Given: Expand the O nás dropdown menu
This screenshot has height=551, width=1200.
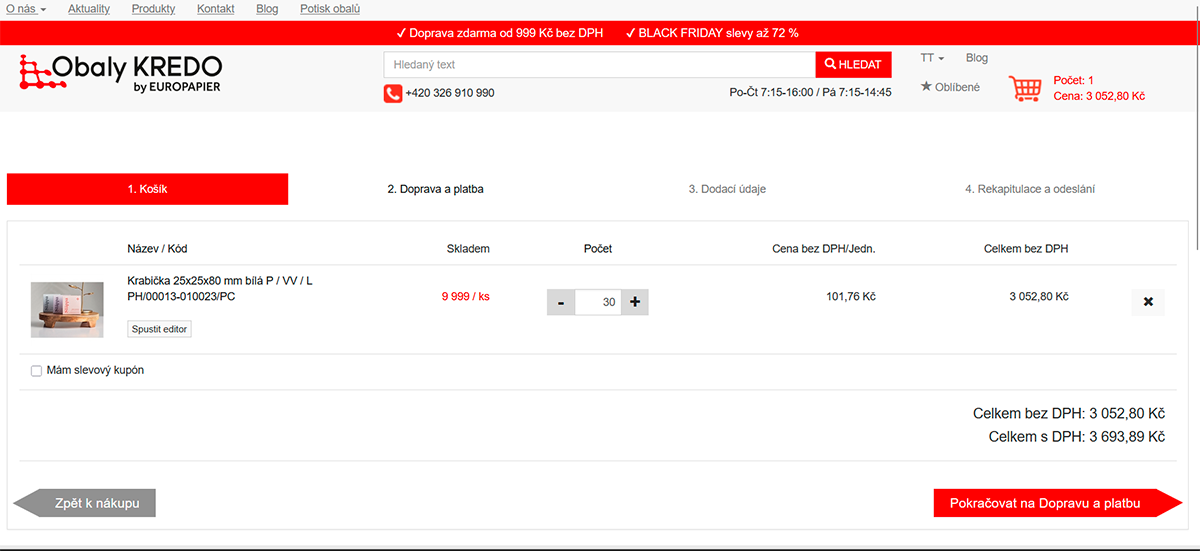Looking at the screenshot, I should point(26,9).
